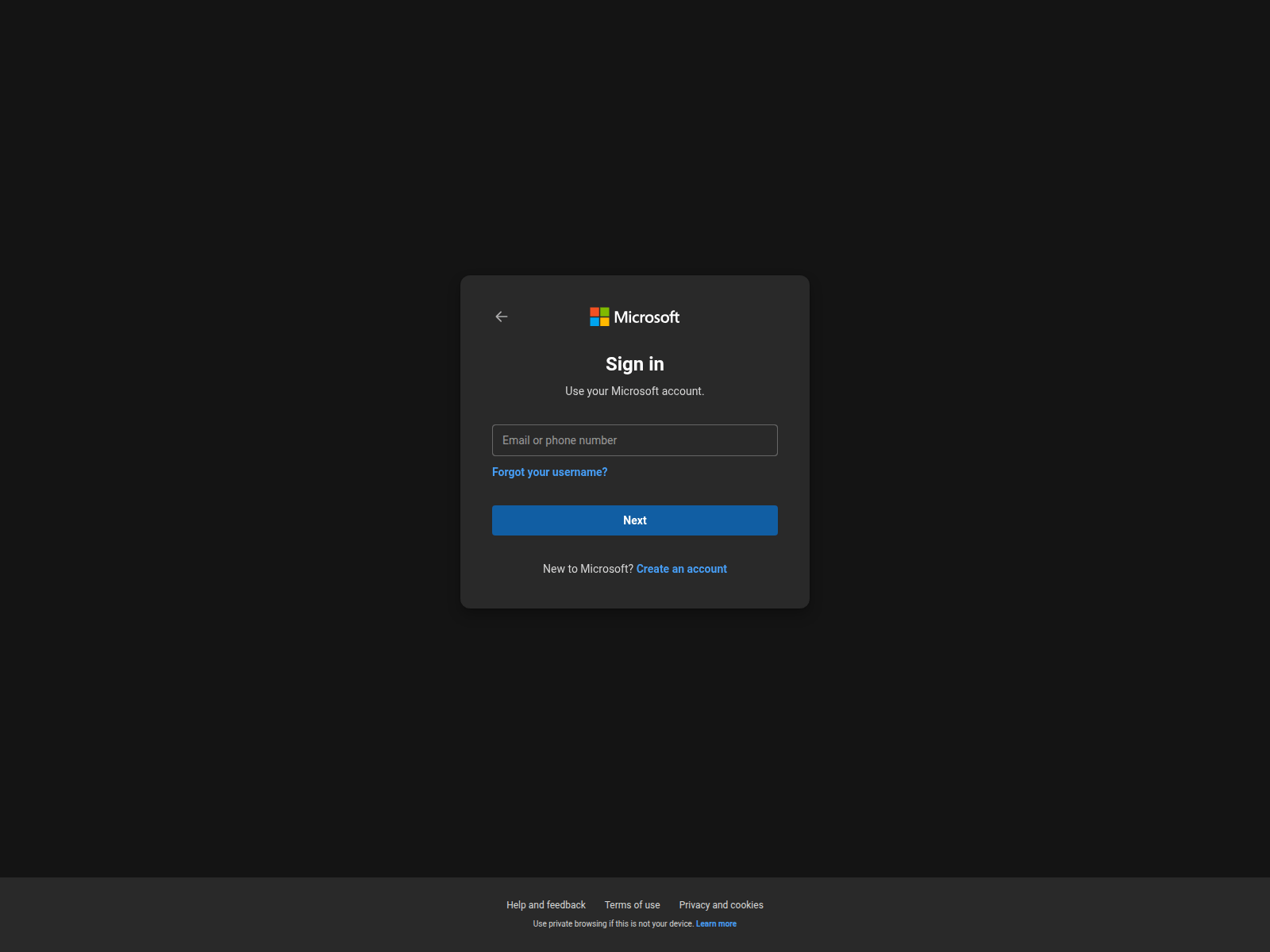
Task: Click the yellow square in Microsoft logo
Action: pos(605,322)
